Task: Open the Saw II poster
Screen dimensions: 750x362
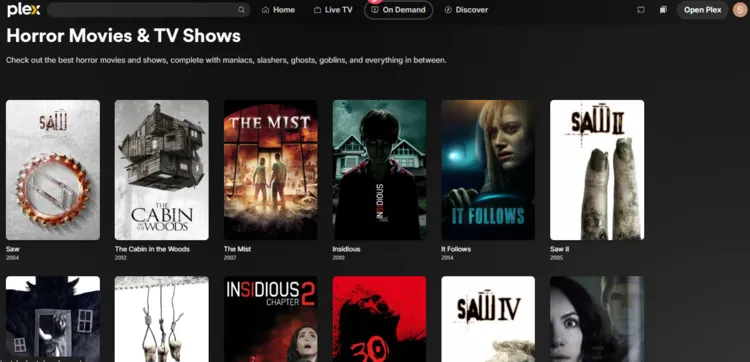Action: (597, 170)
